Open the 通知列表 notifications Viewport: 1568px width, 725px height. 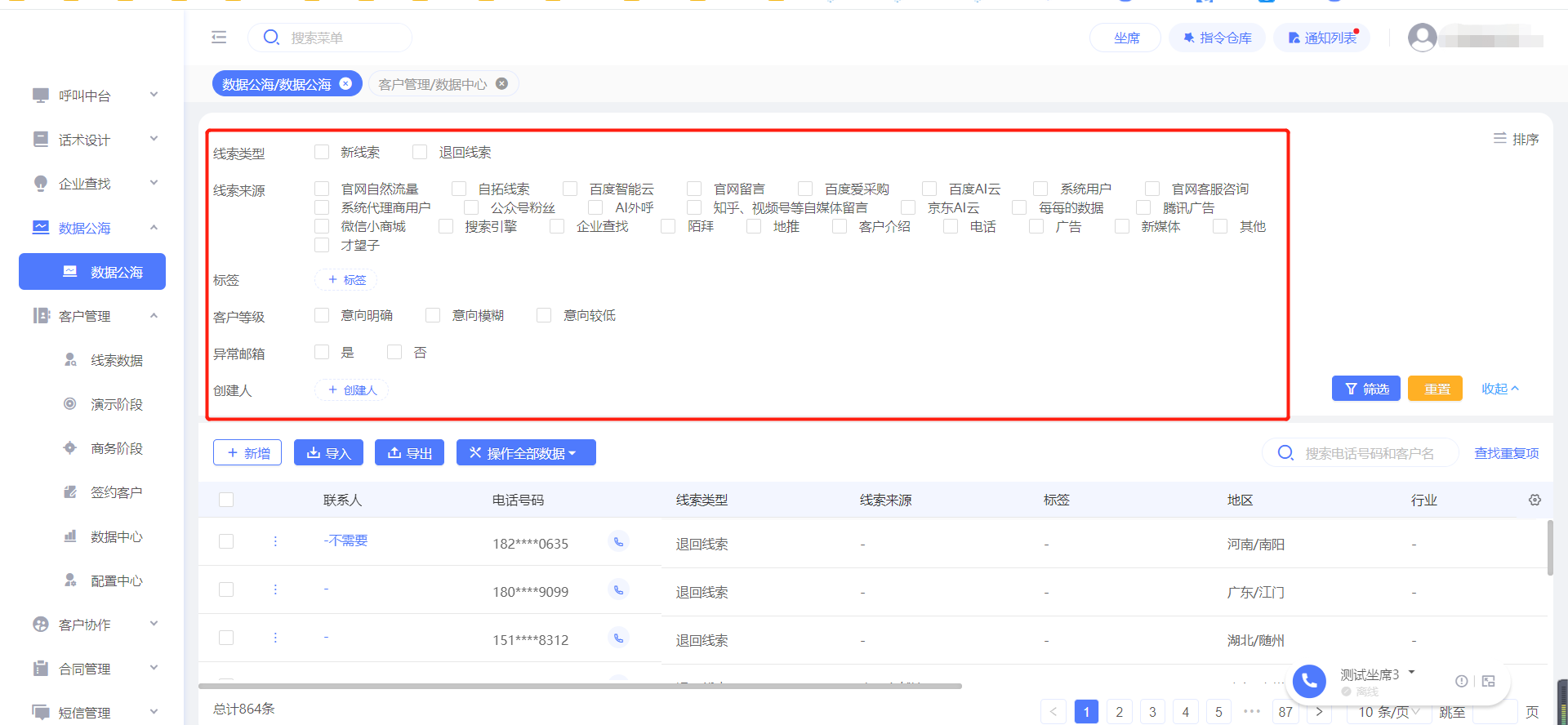pyautogui.click(x=1322, y=38)
